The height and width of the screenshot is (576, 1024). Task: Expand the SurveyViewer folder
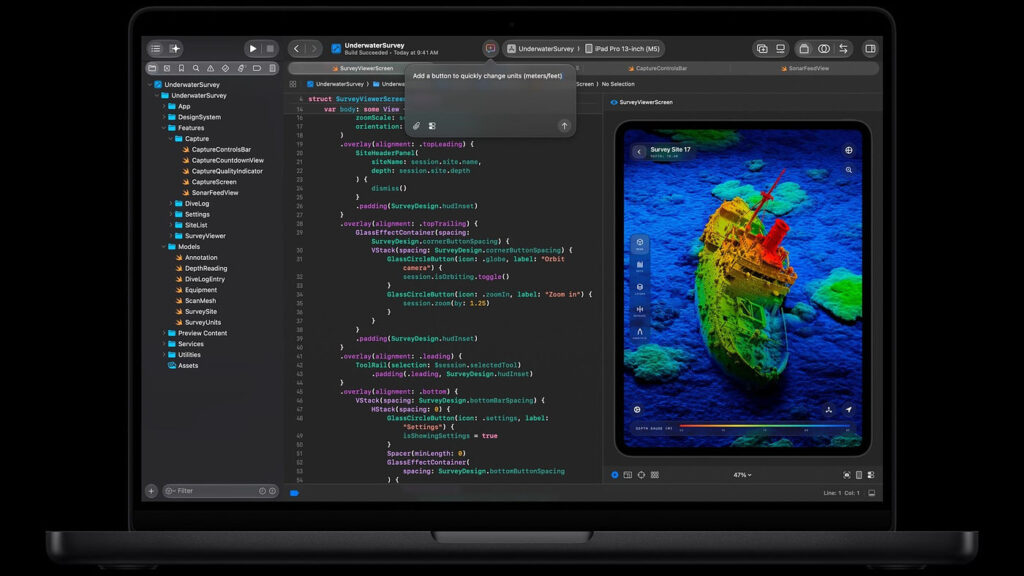point(170,236)
